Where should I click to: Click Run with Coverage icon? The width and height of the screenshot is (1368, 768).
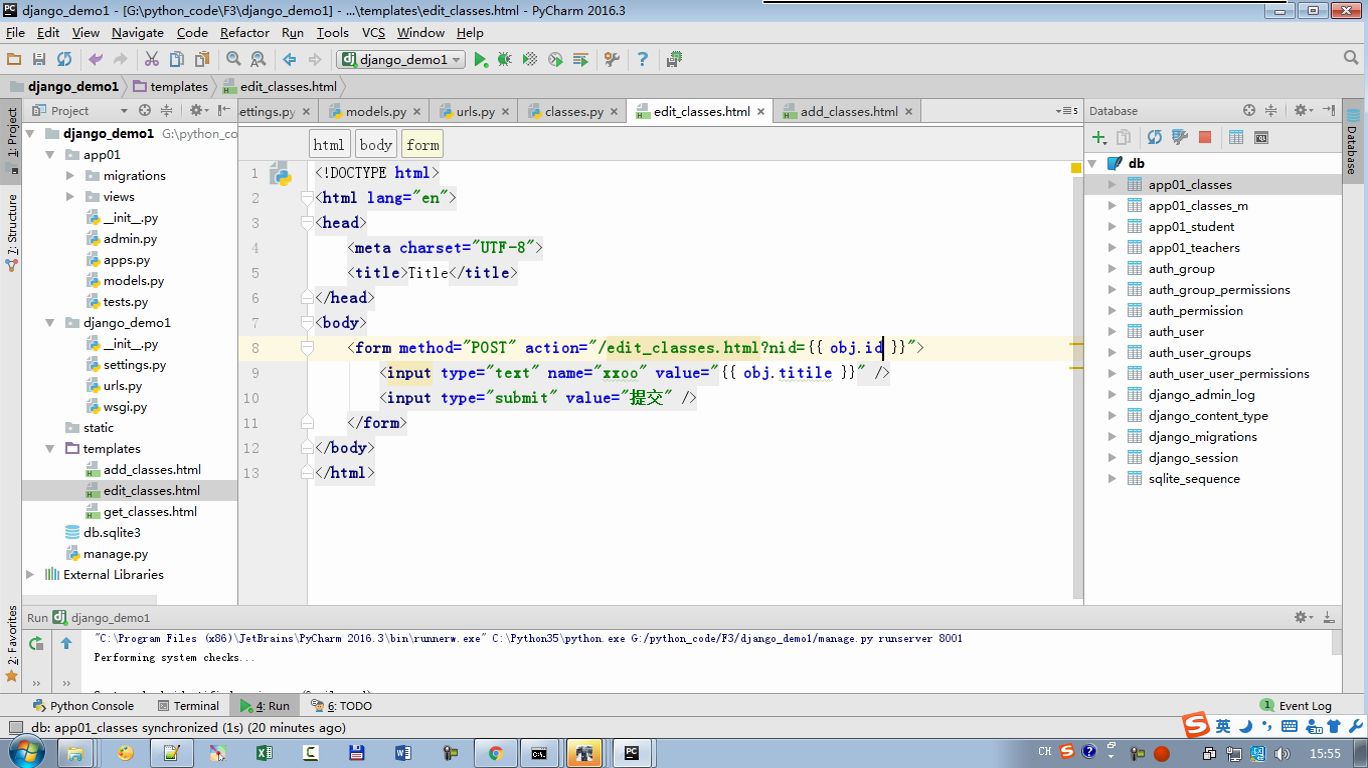(x=530, y=60)
